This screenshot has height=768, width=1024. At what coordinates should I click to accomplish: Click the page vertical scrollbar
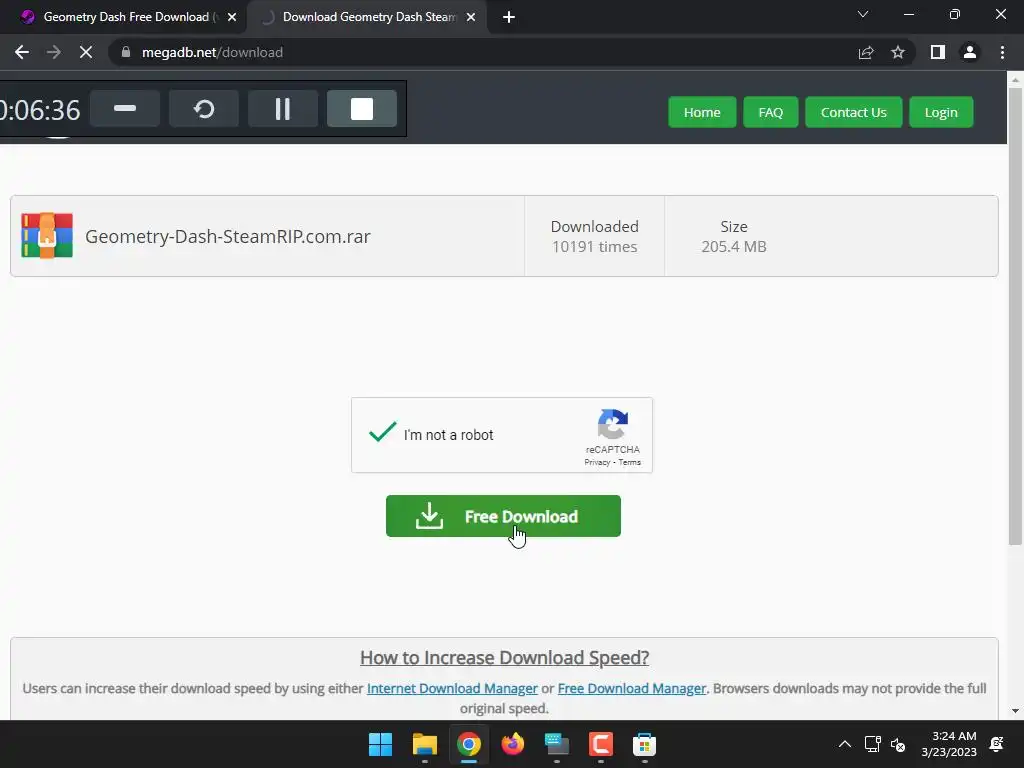click(1015, 317)
